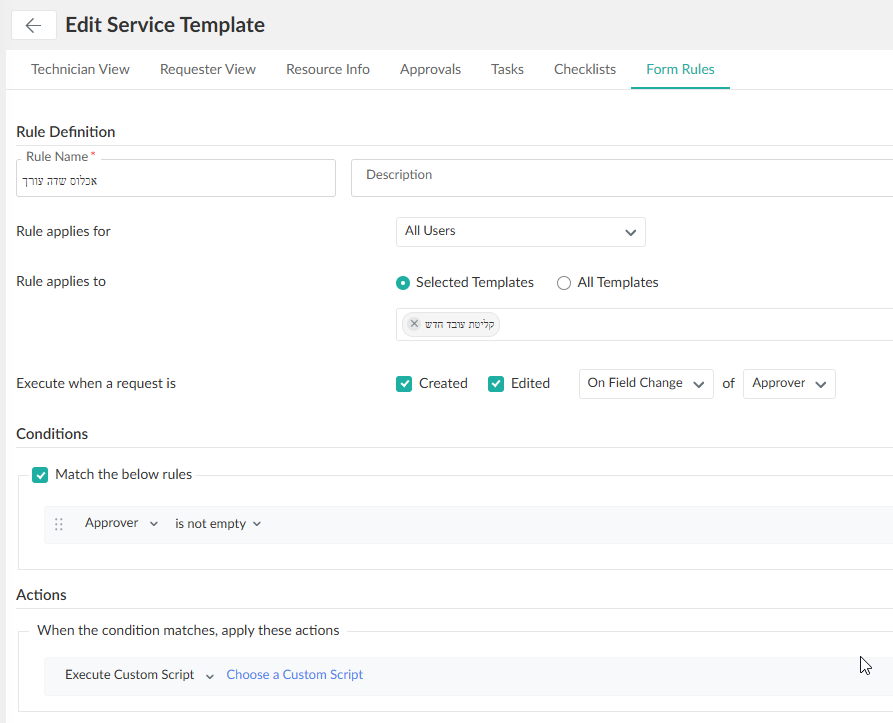Toggle the Edited checkbox
Image resolution: width=893 pixels, height=723 pixels.
coord(496,384)
